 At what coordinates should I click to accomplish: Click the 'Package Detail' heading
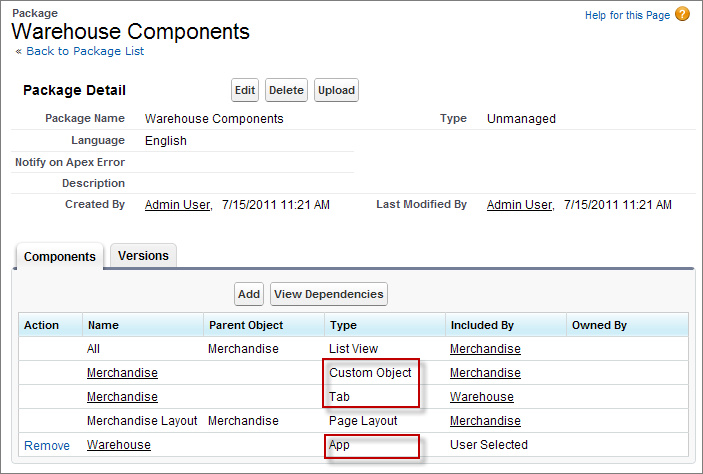[74, 90]
